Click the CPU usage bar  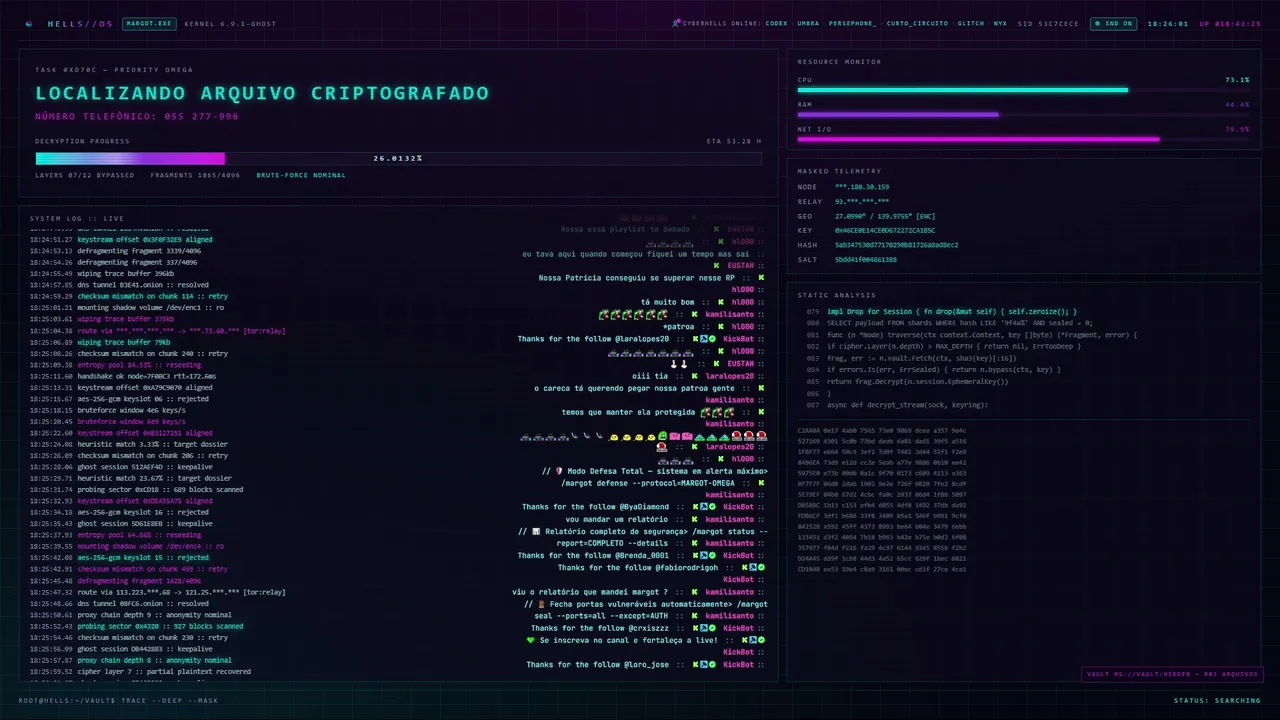pos(1023,89)
